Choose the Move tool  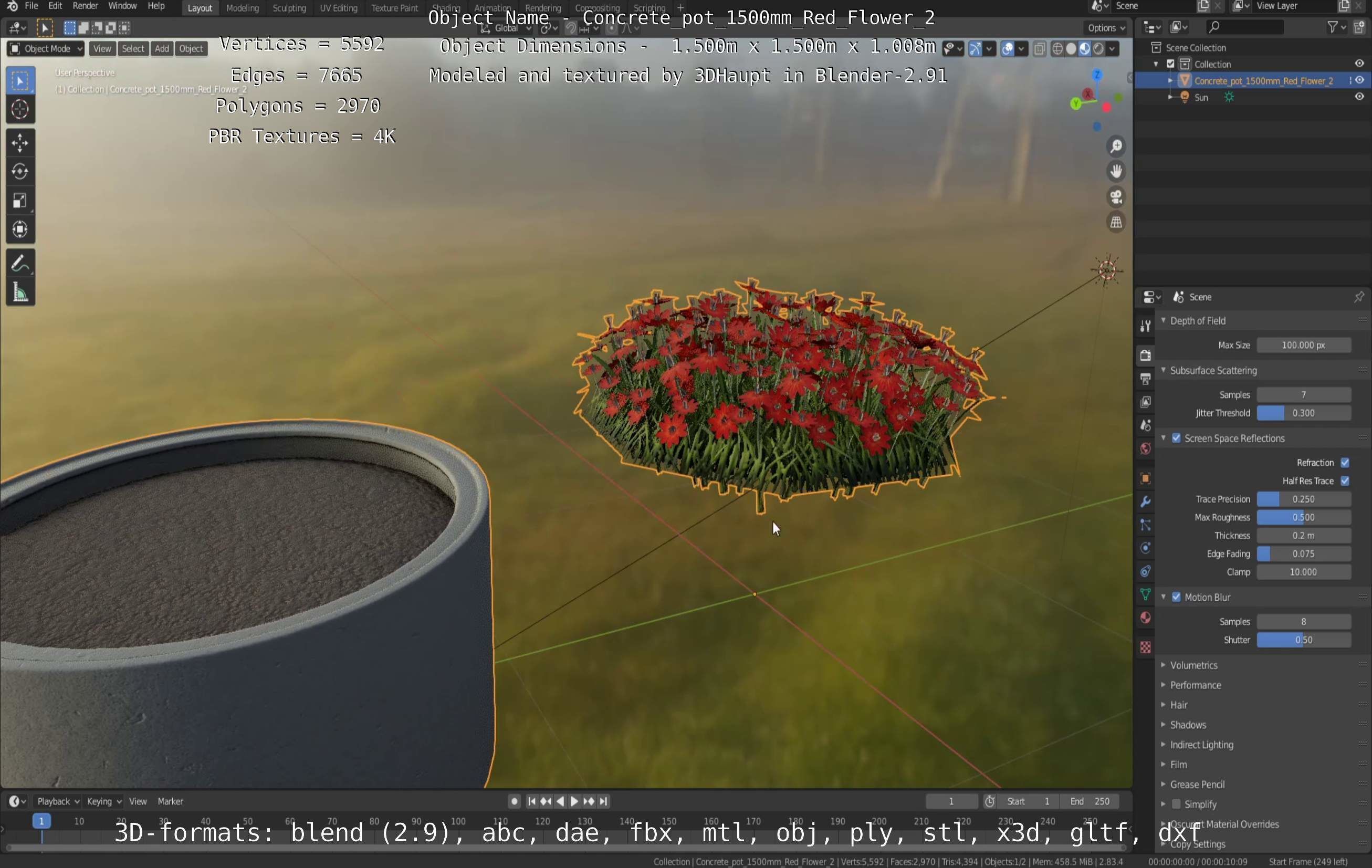tap(20, 142)
